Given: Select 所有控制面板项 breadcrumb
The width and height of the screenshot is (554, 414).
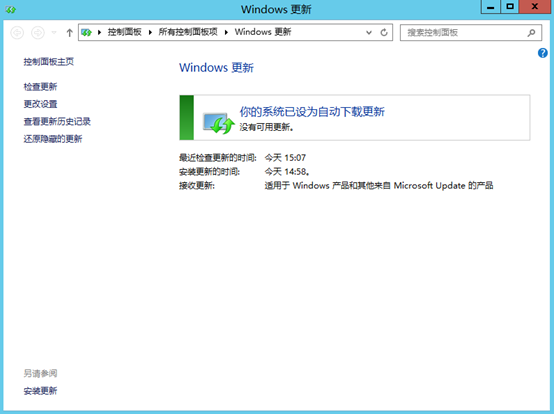Looking at the screenshot, I should (x=188, y=32).
